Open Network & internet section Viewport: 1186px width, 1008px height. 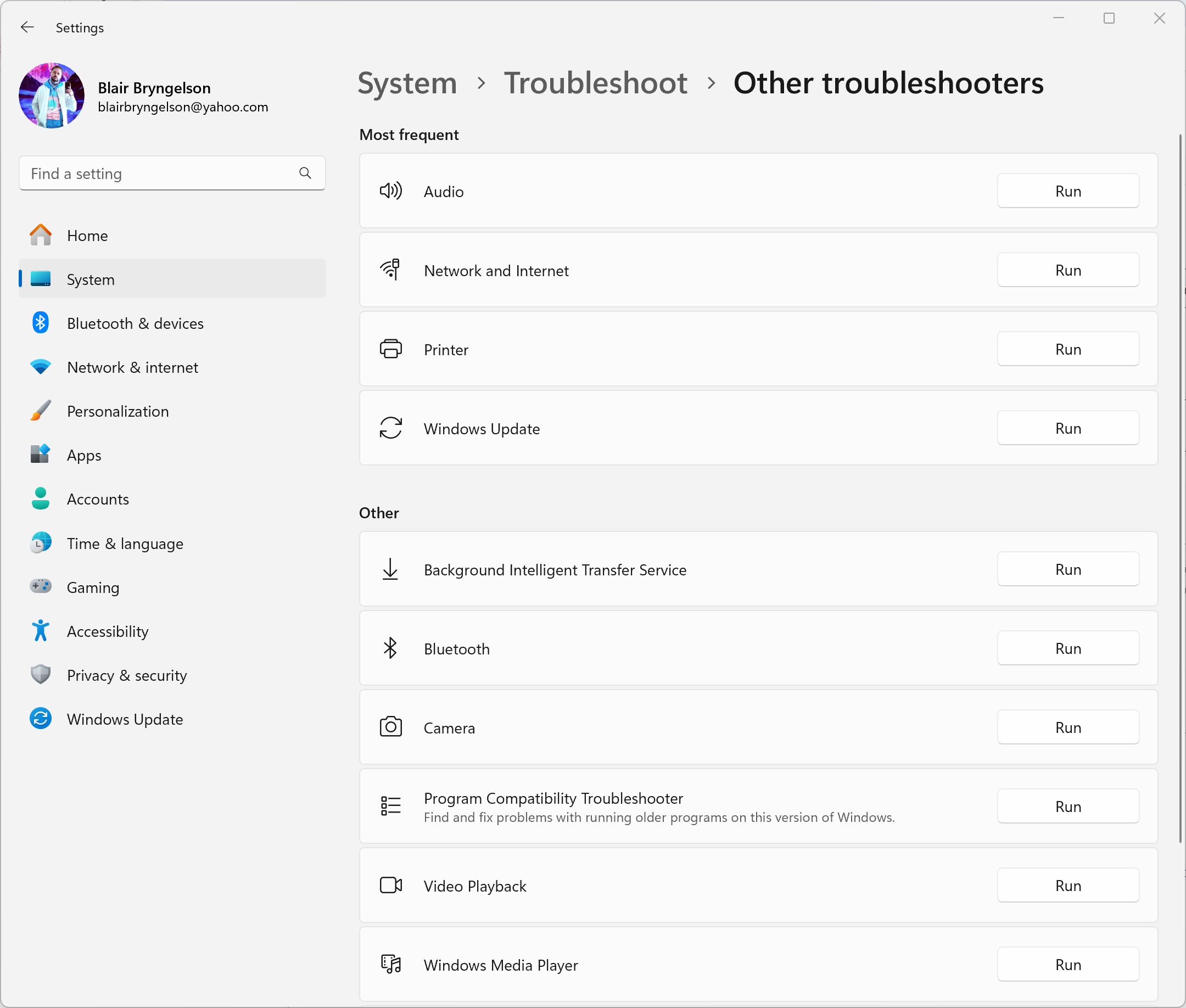point(132,367)
